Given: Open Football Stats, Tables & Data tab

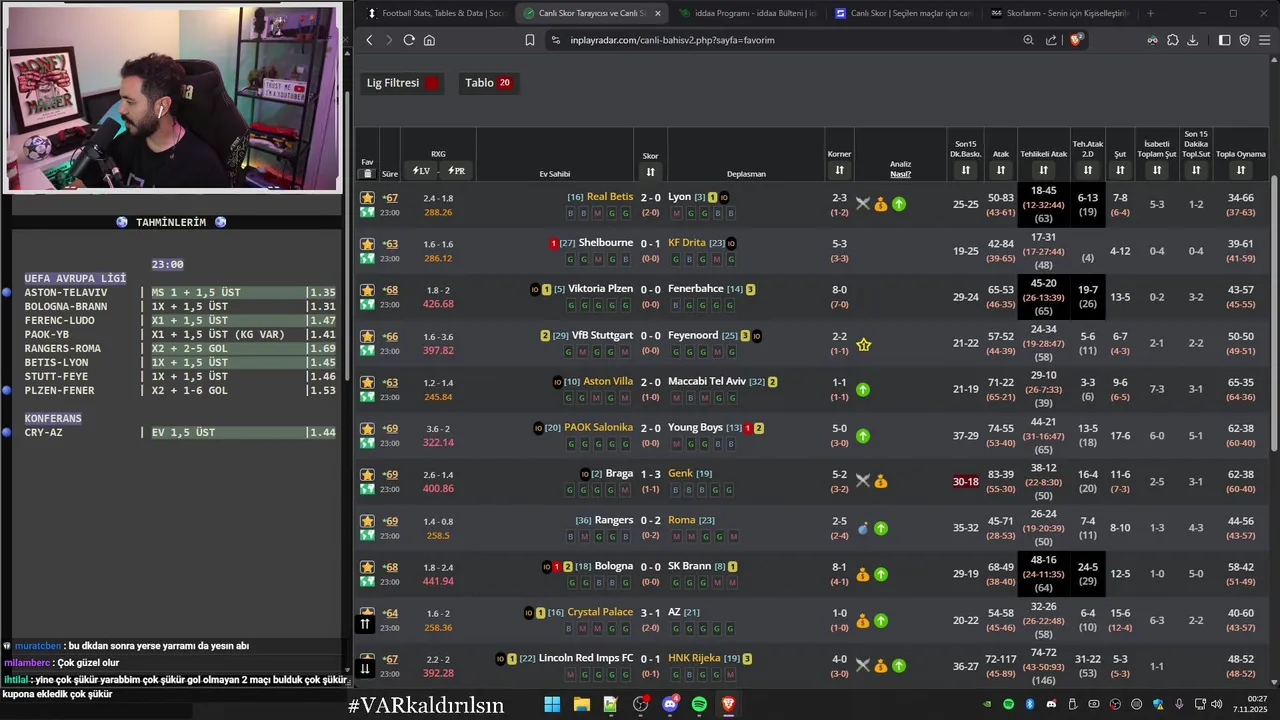Looking at the screenshot, I should pyautogui.click(x=435, y=13).
